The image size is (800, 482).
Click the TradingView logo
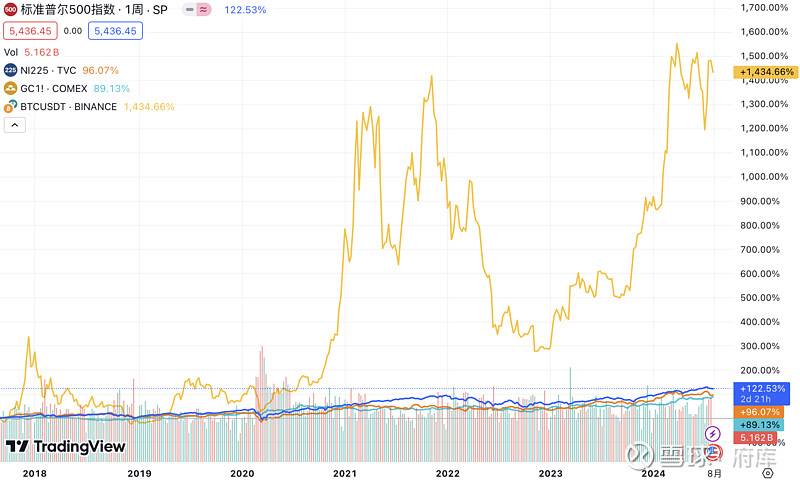point(65,447)
